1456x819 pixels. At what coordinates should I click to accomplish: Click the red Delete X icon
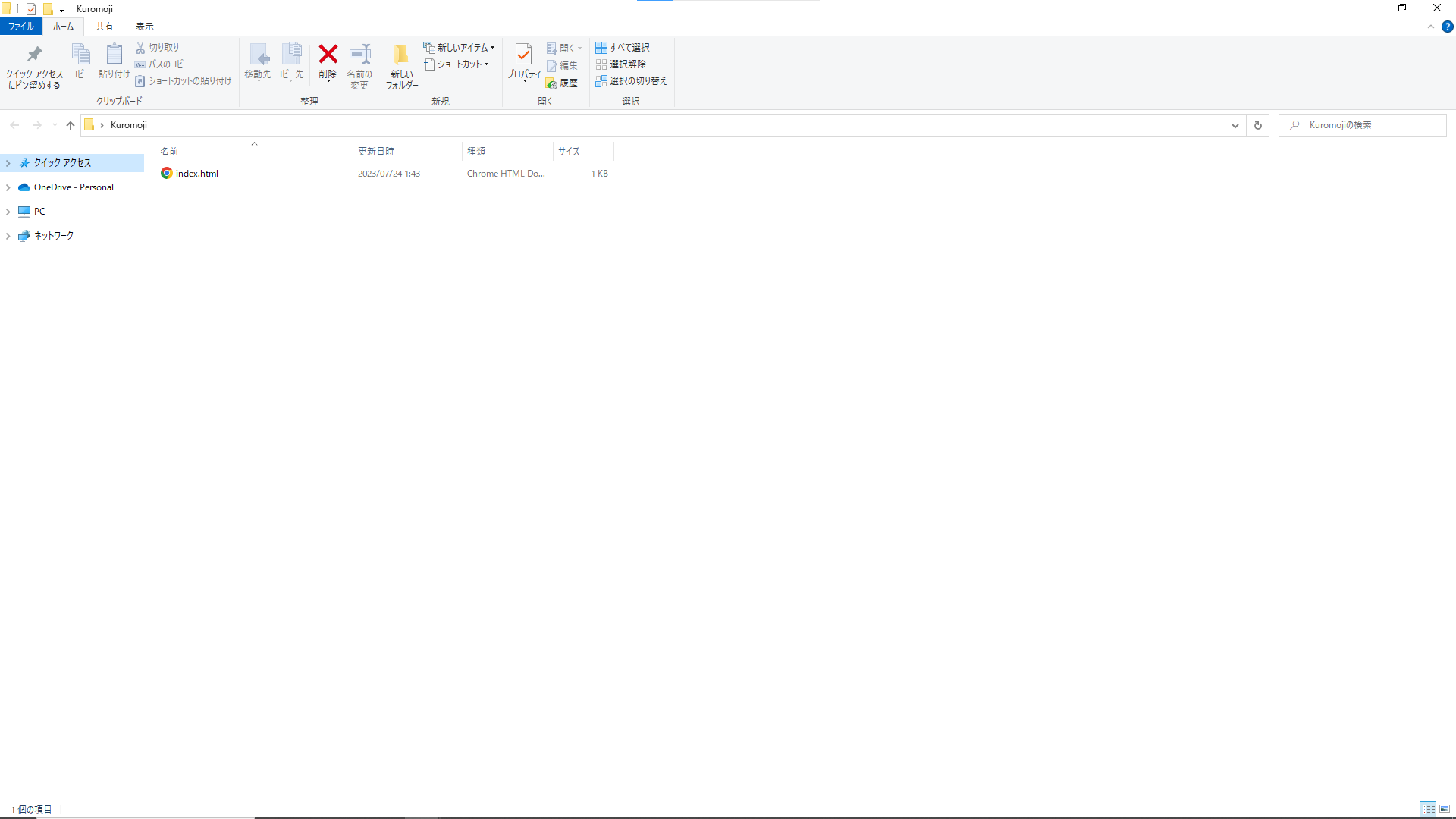[x=328, y=54]
